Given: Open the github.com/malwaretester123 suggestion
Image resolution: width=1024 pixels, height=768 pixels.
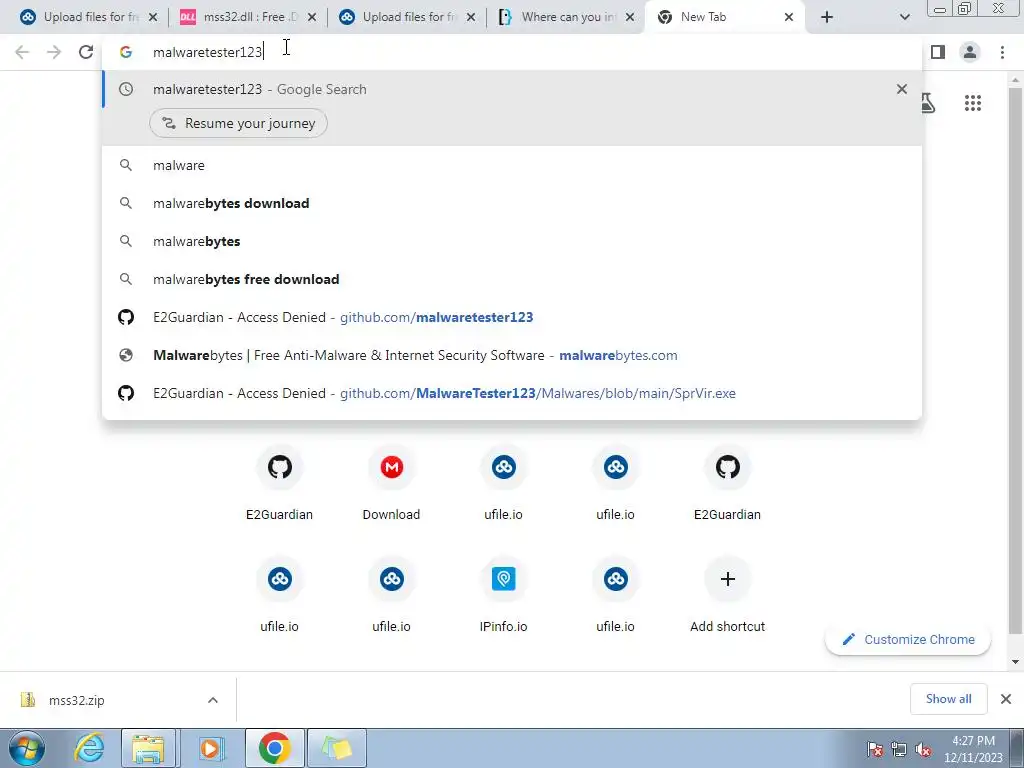Looking at the screenshot, I should click(512, 317).
